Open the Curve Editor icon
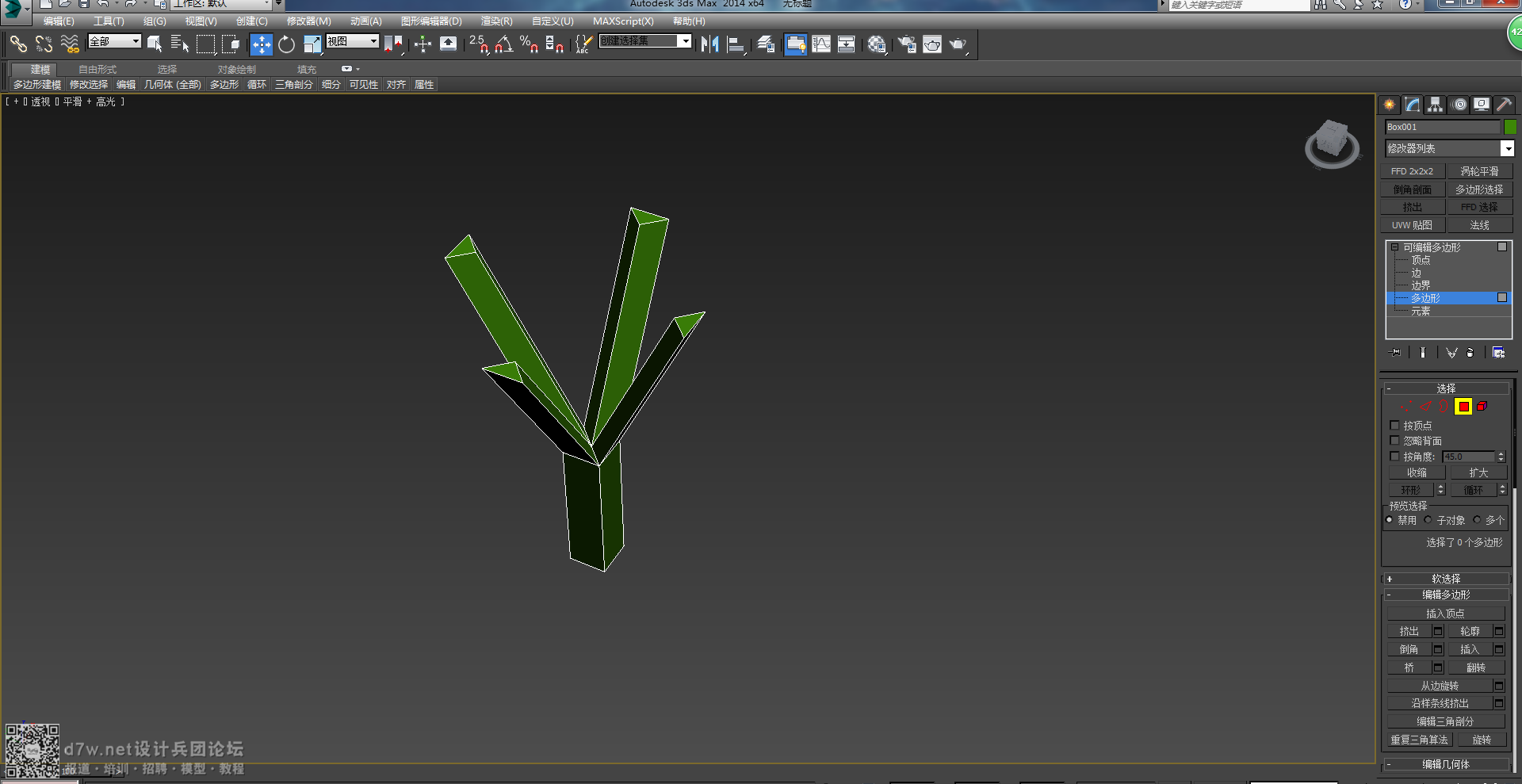Viewport: 1522px width, 784px height. pos(821,44)
